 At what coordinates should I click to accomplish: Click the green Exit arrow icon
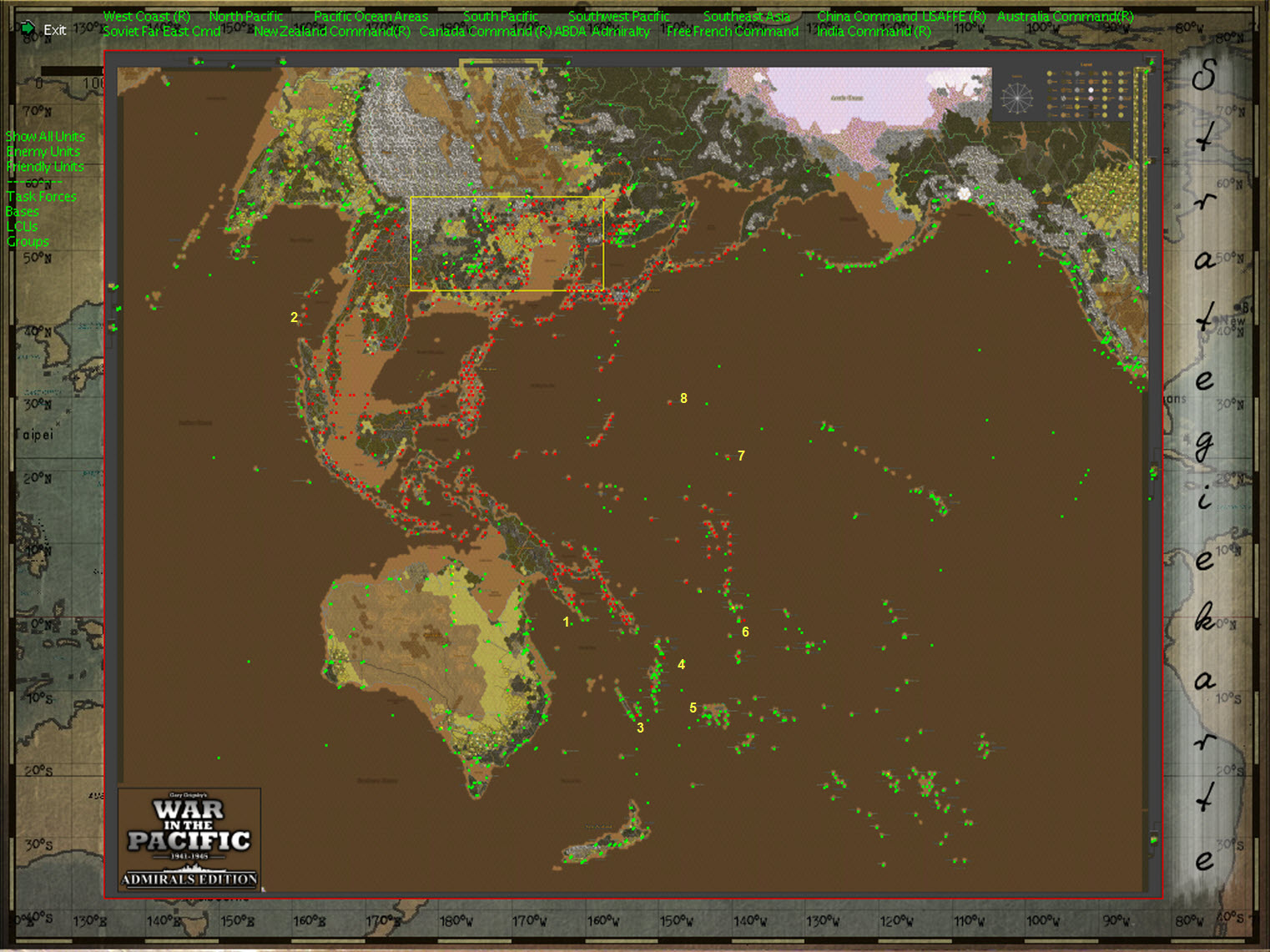[x=28, y=28]
